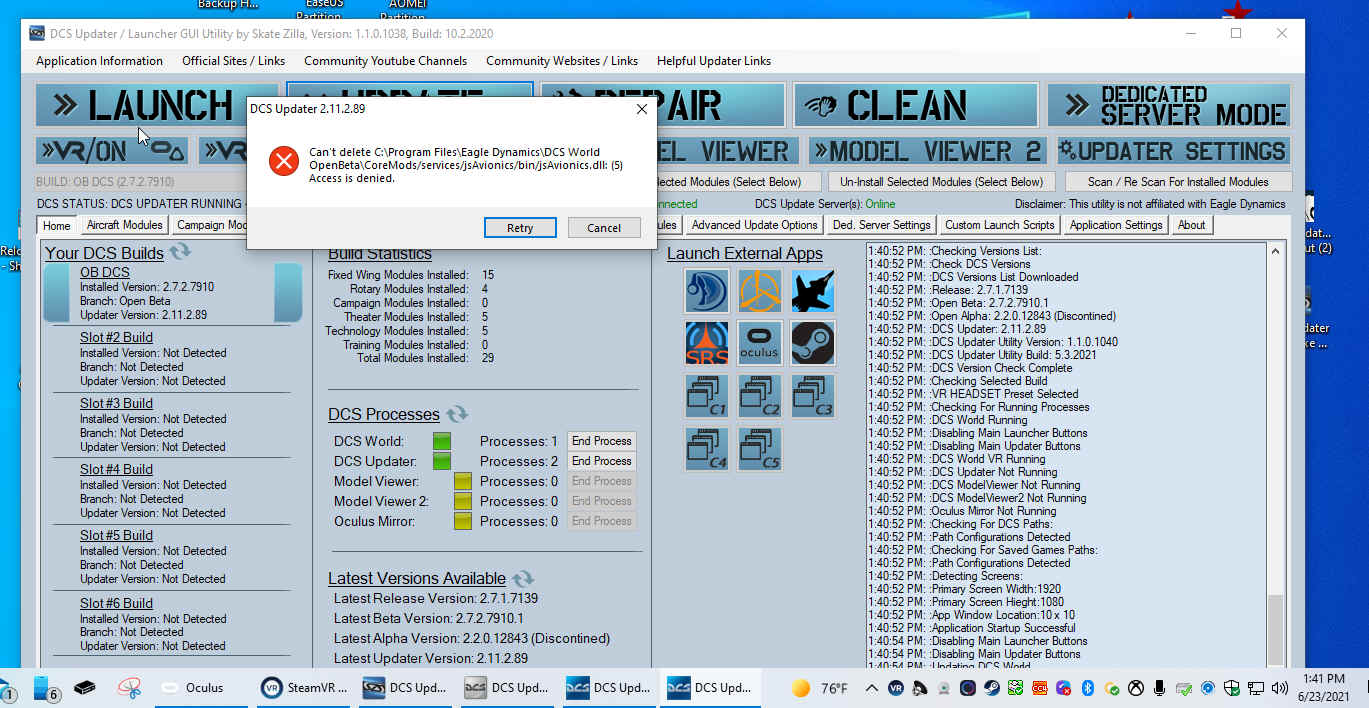Open SteamVR from the taskbar
Screen dimensions: 1369x708
[305, 688]
